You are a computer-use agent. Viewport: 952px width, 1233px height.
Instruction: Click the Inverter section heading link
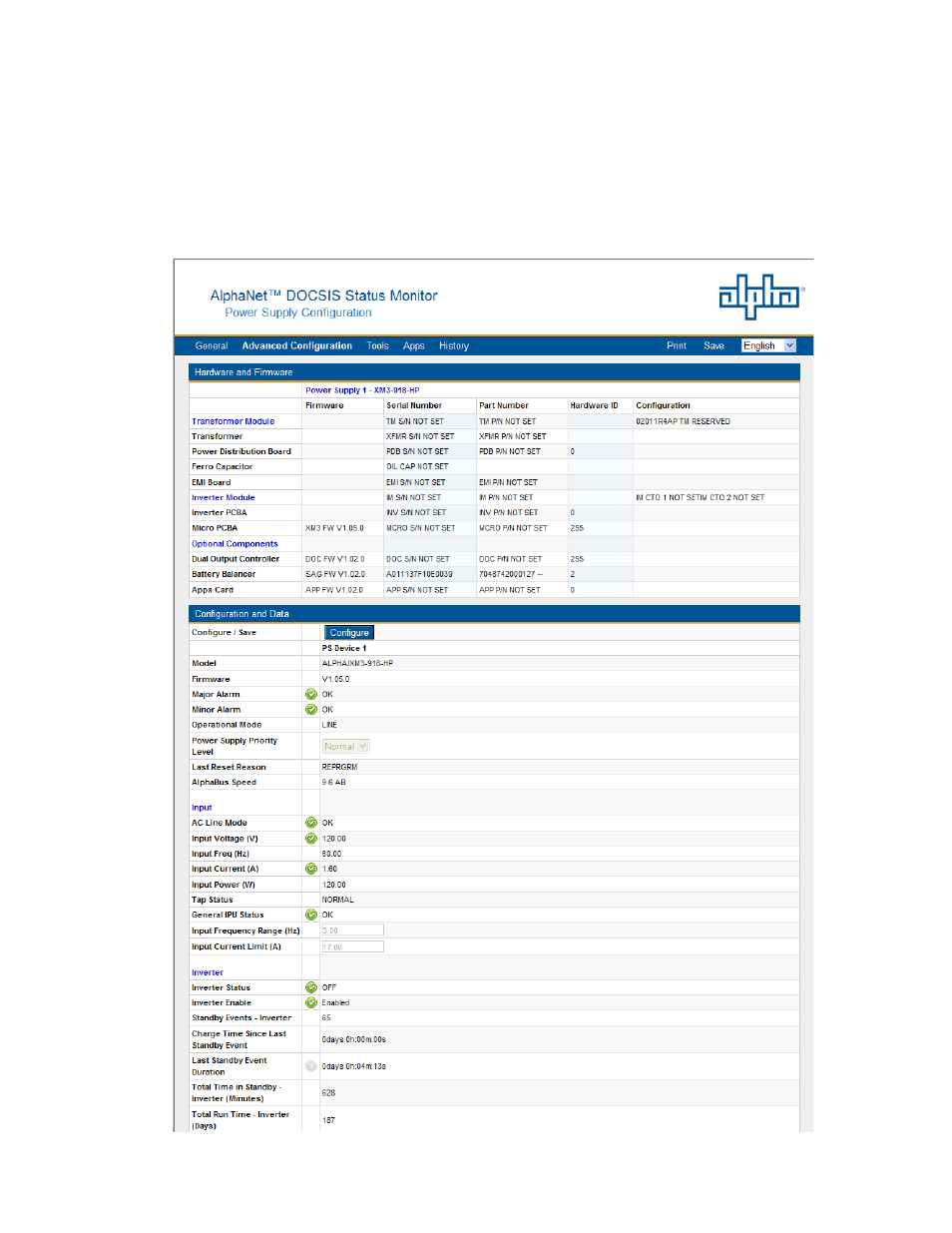208,972
